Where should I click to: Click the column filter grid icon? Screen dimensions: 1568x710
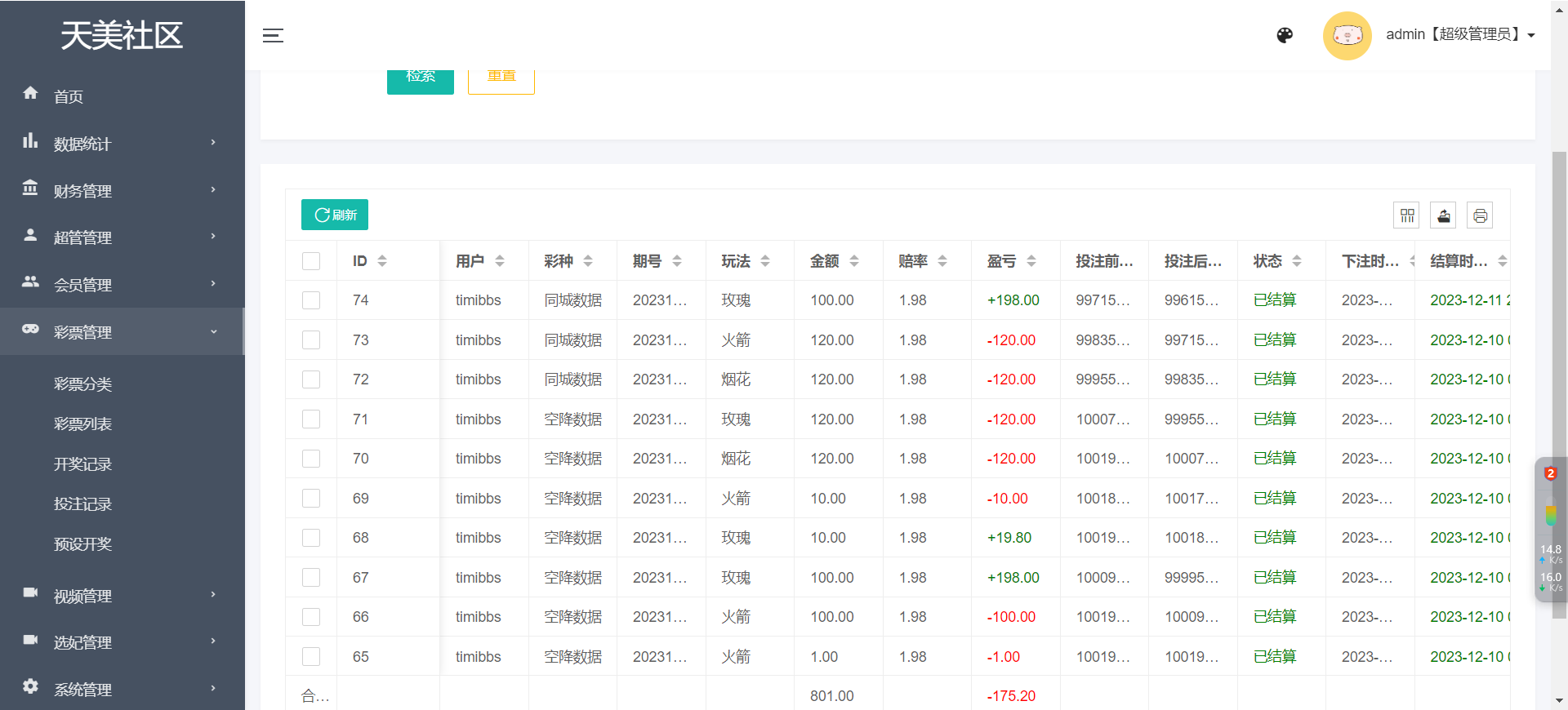click(x=1406, y=215)
